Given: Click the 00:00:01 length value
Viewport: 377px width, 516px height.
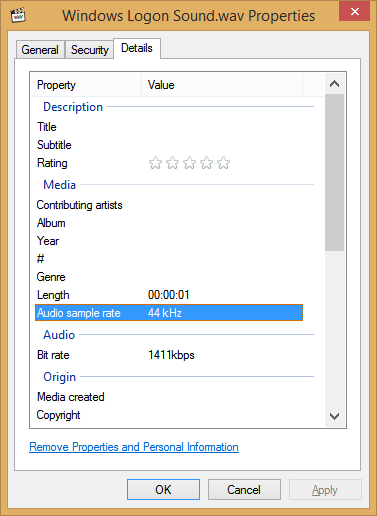Looking at the screenshot, I should coord(169,295).
